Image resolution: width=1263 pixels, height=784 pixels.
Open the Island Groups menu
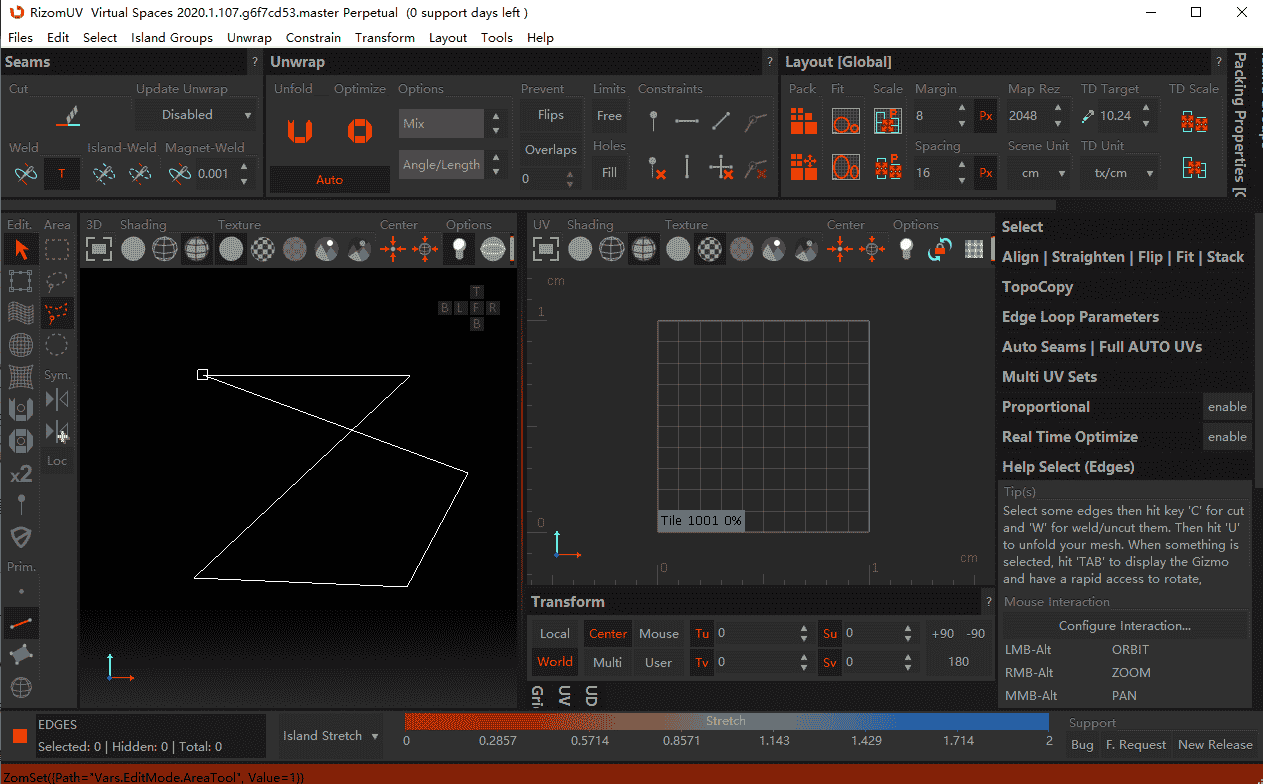(x=171, y=38)
